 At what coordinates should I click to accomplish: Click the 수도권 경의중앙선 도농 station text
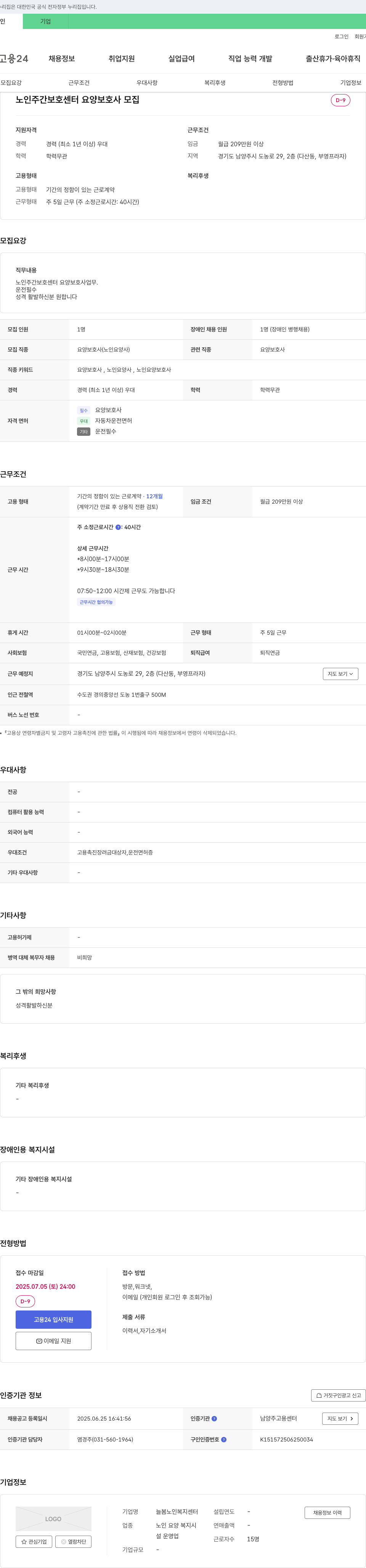122,694
